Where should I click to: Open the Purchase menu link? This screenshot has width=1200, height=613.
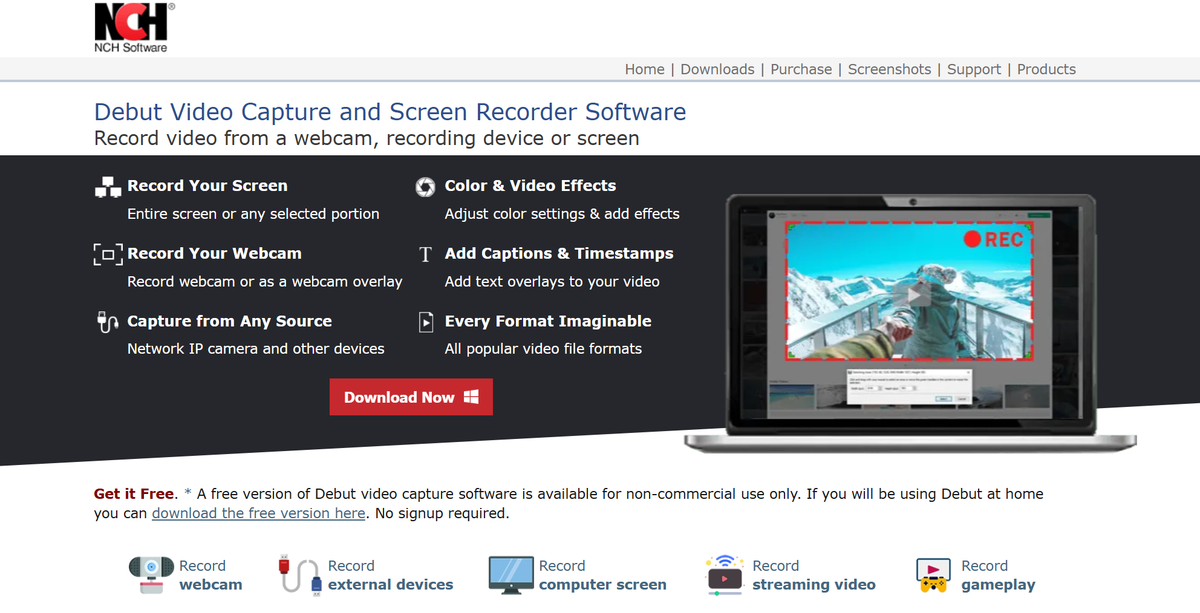[801, 69]
